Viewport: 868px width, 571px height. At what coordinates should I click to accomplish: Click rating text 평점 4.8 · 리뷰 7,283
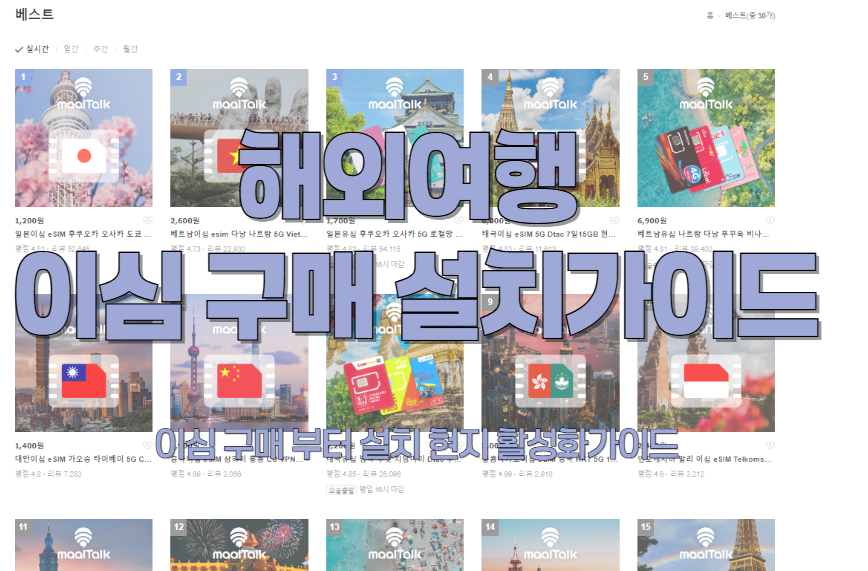48,474
